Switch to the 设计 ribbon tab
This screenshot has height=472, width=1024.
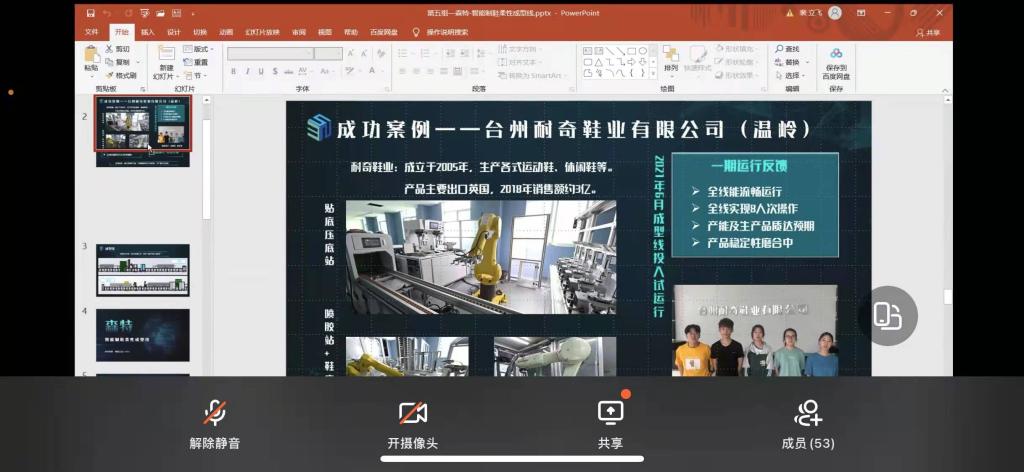point(174,32)
